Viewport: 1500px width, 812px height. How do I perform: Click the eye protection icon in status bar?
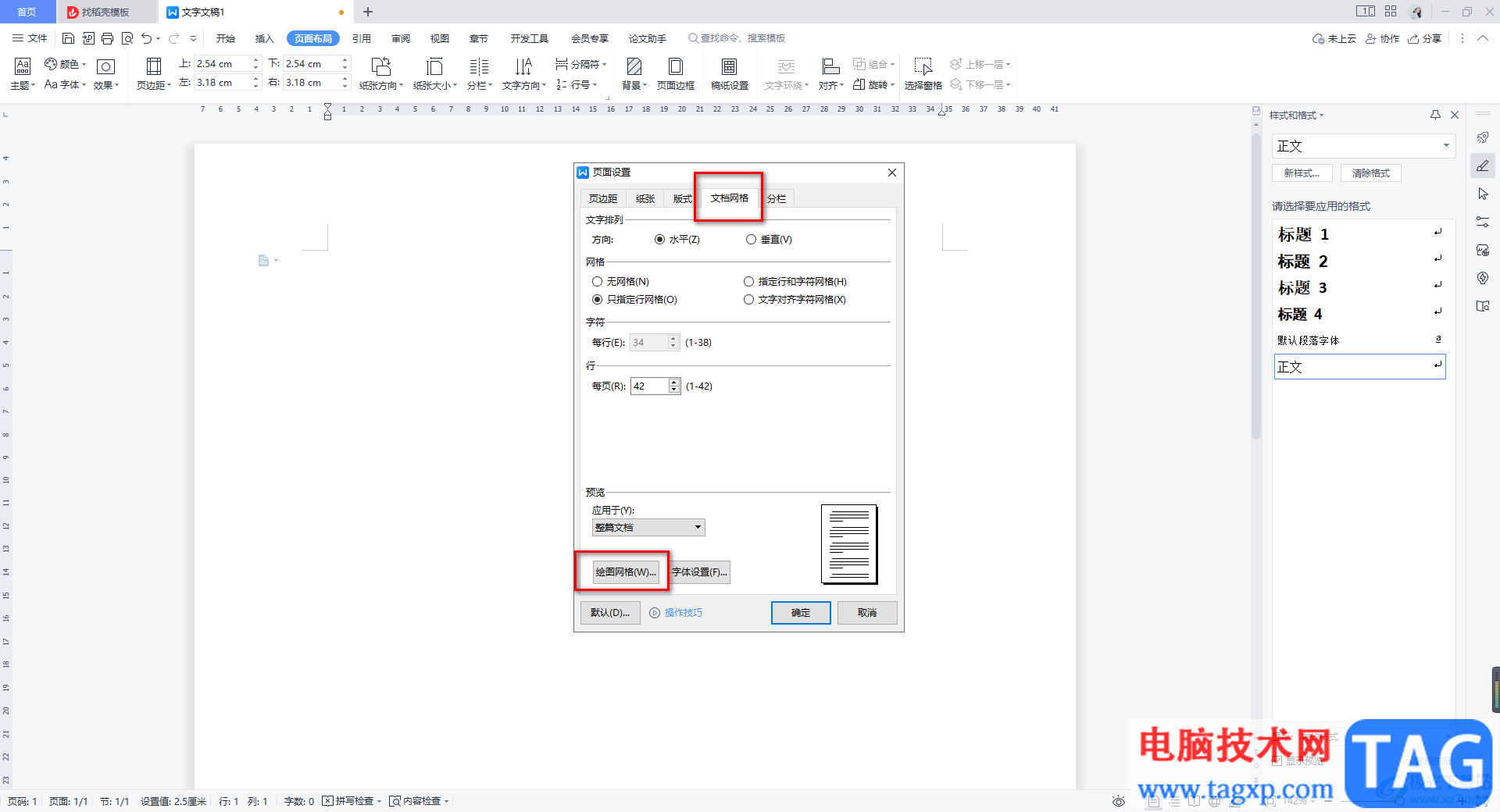[x=1119, y=801]
